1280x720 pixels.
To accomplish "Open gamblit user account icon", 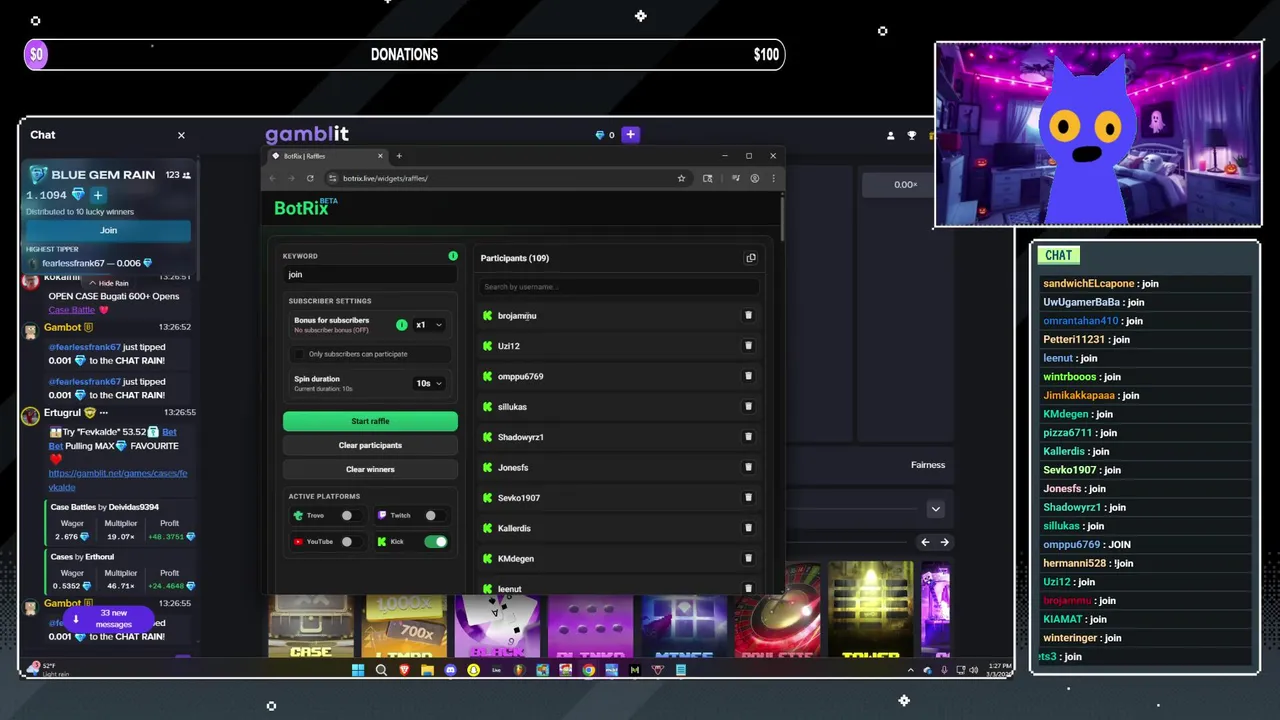I will [x=890, y=135].
